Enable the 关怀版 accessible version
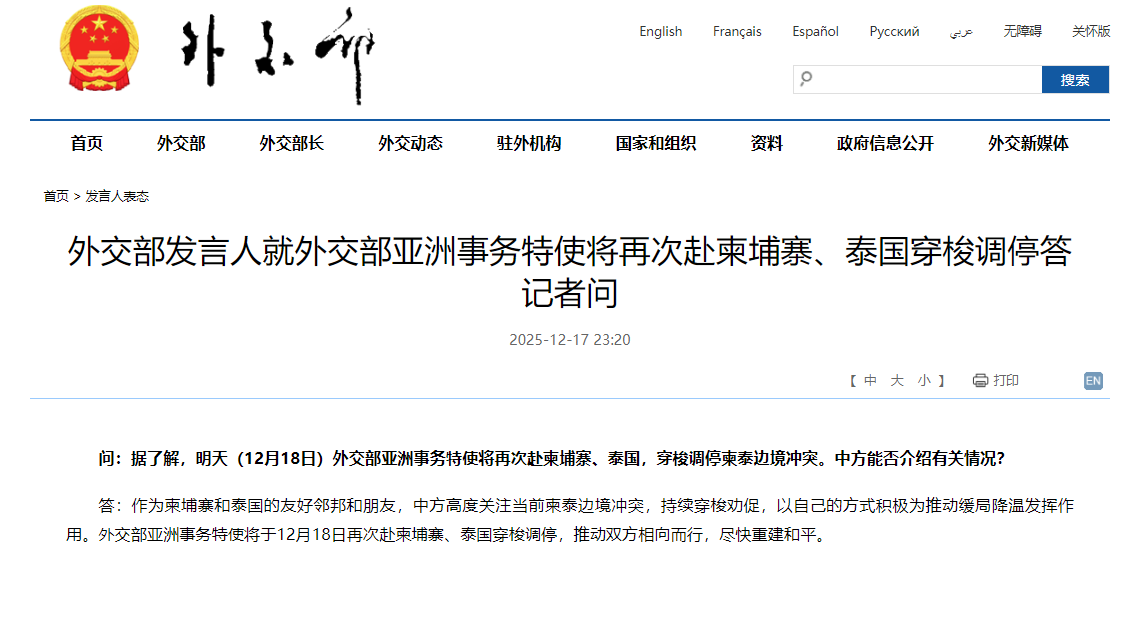 coord(1091,31)
